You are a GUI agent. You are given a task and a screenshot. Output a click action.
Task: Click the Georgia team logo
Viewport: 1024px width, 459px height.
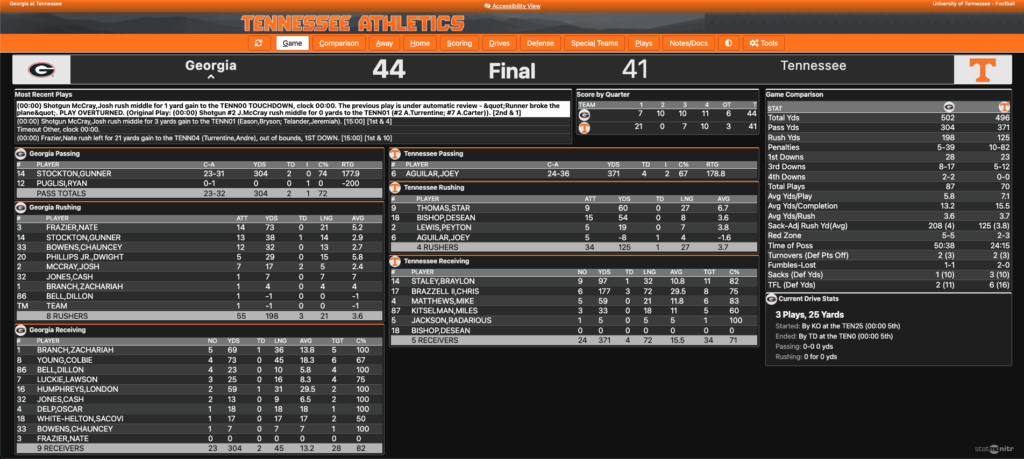pyautogui.click(x=40, y=70)
